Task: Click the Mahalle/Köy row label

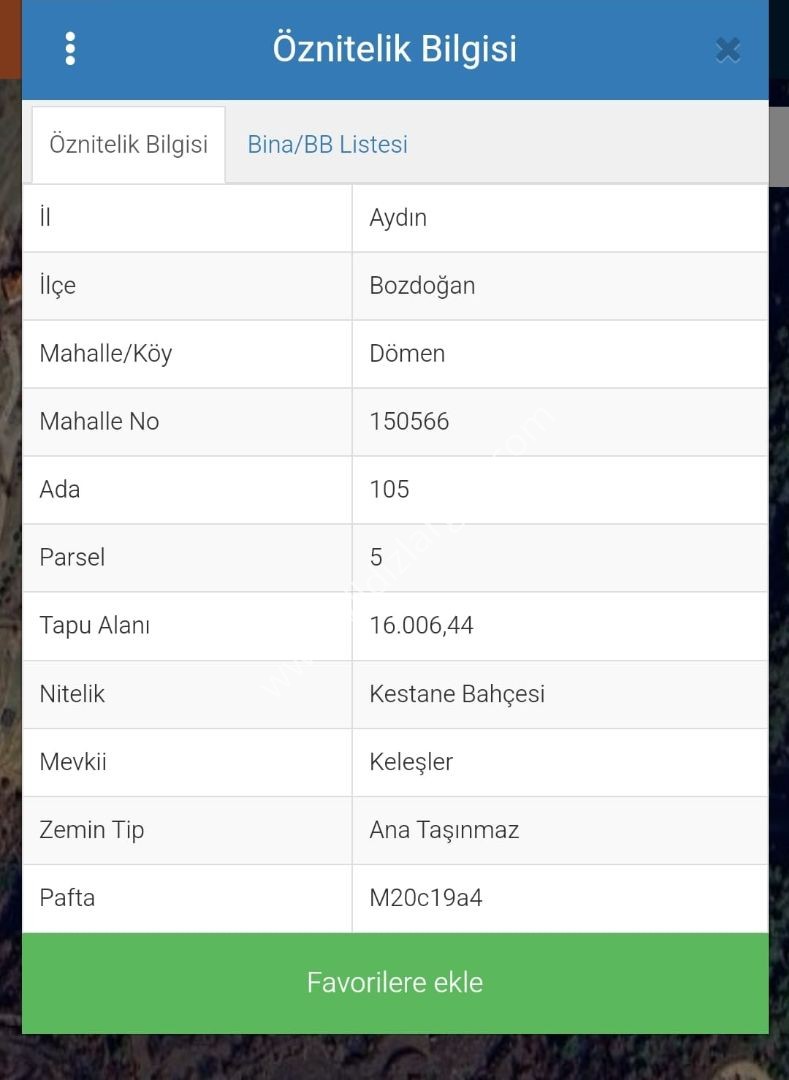Action: tap(105, 353)
